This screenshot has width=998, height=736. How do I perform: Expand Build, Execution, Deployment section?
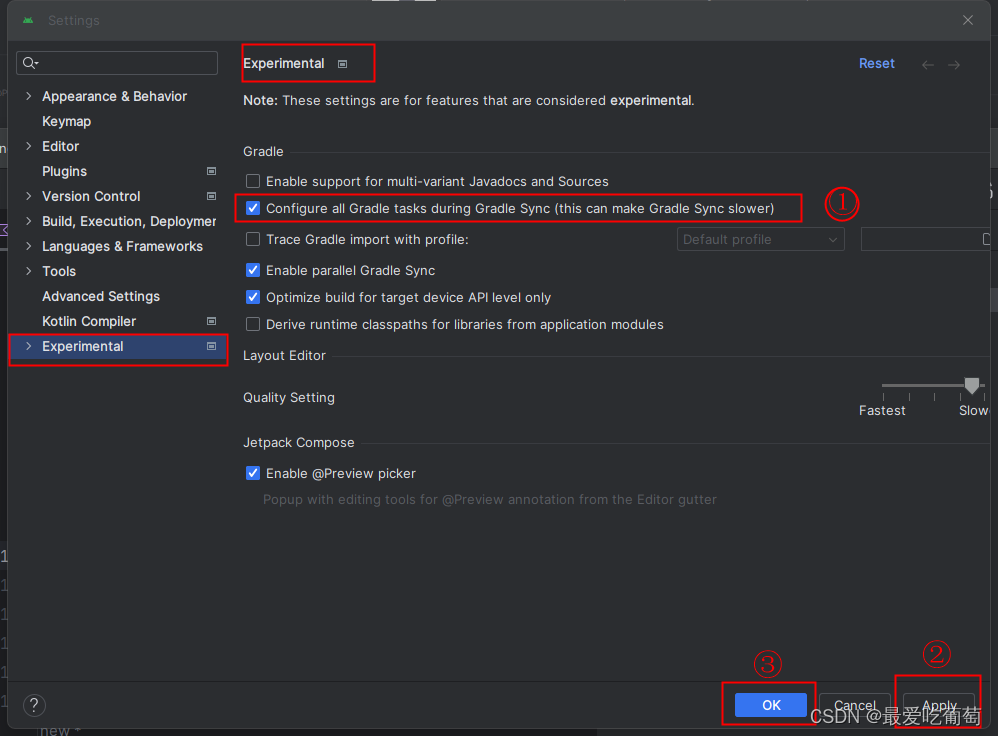coord(27,221)
